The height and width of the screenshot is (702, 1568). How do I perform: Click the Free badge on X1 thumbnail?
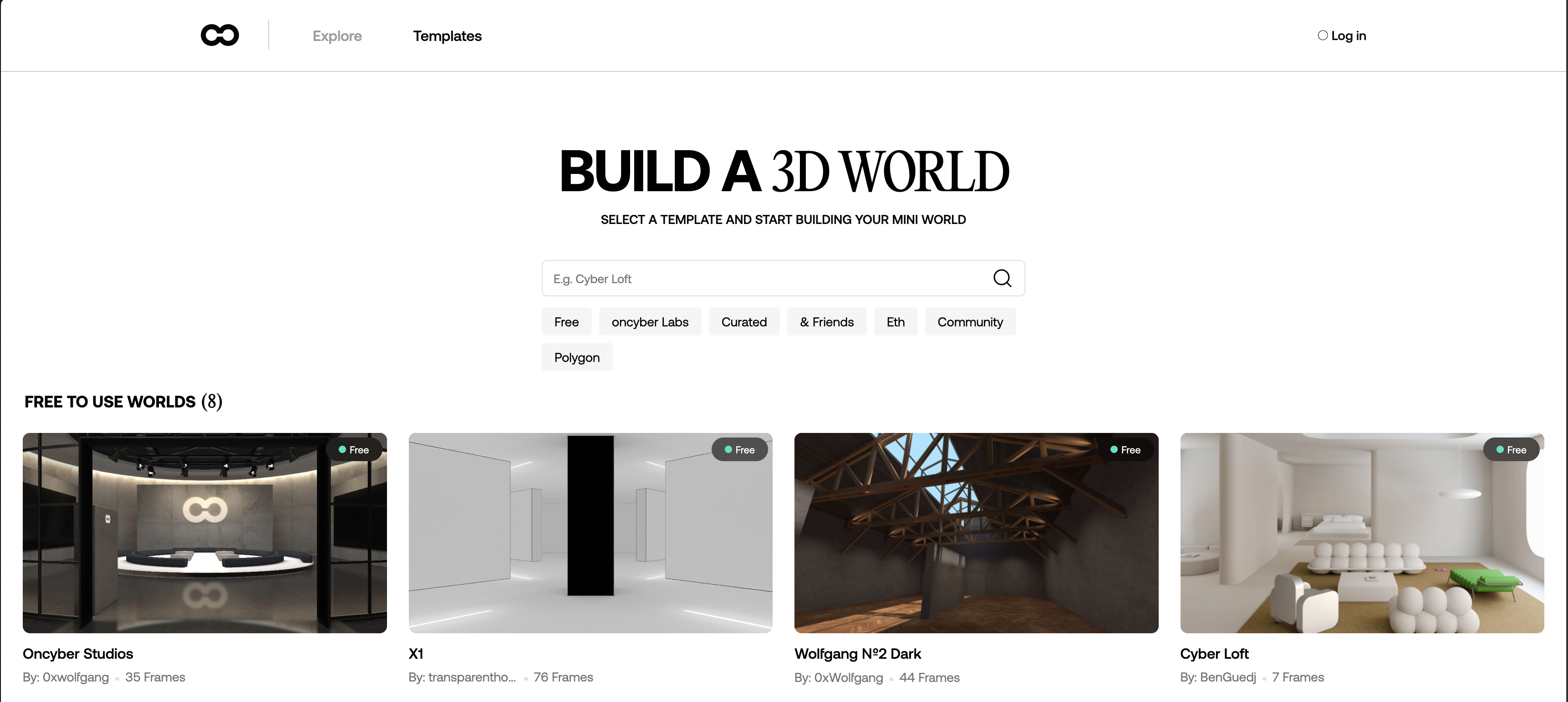739,450
